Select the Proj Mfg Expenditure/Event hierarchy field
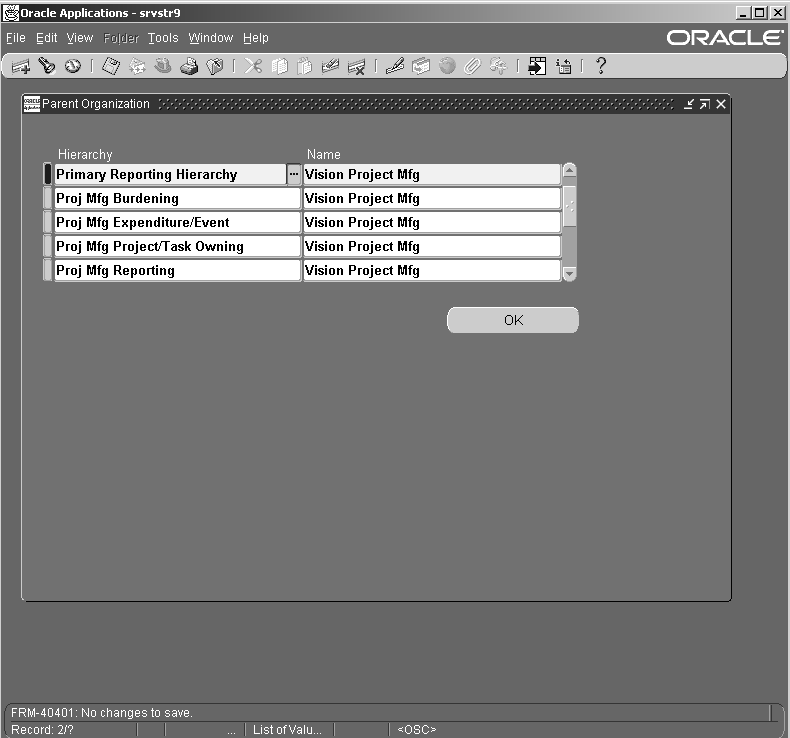The height and width of the screenshot is (738, 790). [x=177, y=222]
